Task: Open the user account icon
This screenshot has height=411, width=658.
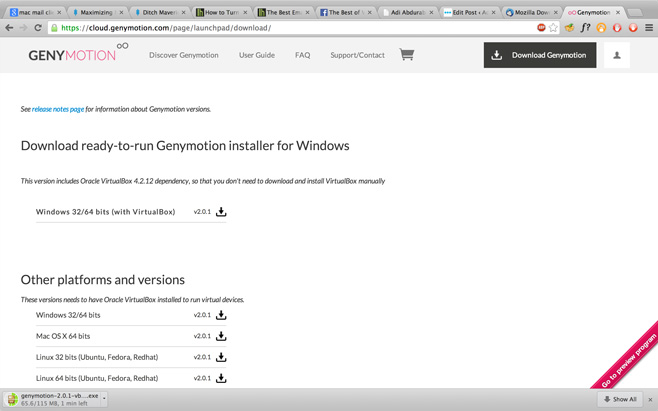Action: (617, 55)
